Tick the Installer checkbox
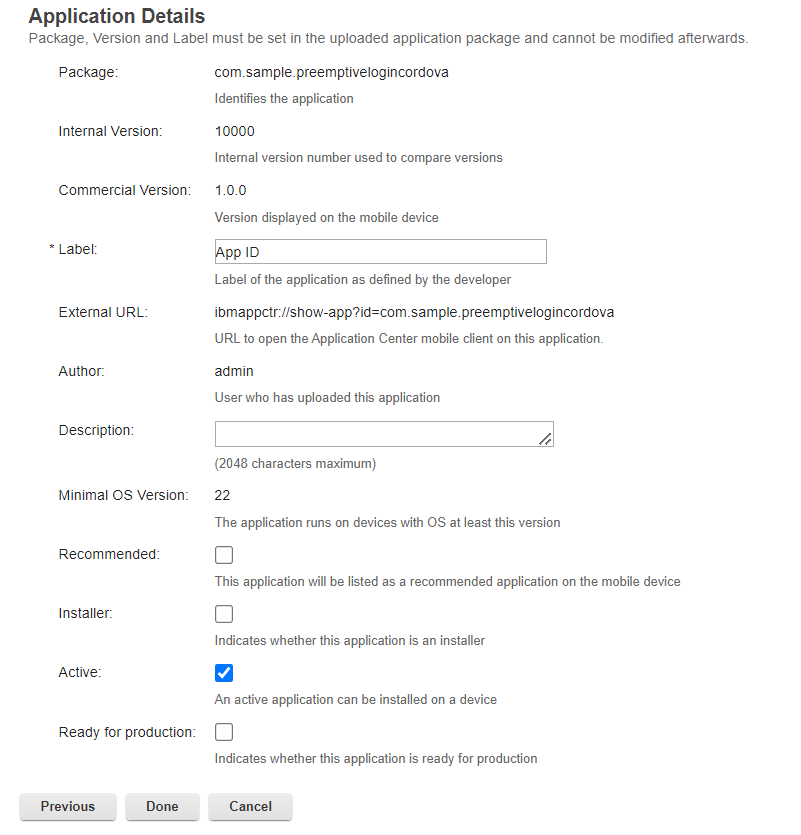801x835 pixels. pos(224,614)
